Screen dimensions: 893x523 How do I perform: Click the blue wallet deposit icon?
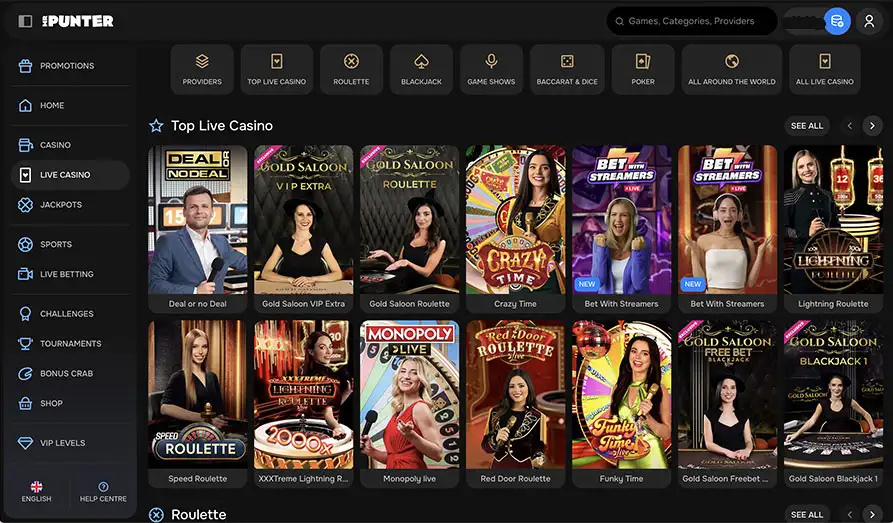click(x=837, y=21)
